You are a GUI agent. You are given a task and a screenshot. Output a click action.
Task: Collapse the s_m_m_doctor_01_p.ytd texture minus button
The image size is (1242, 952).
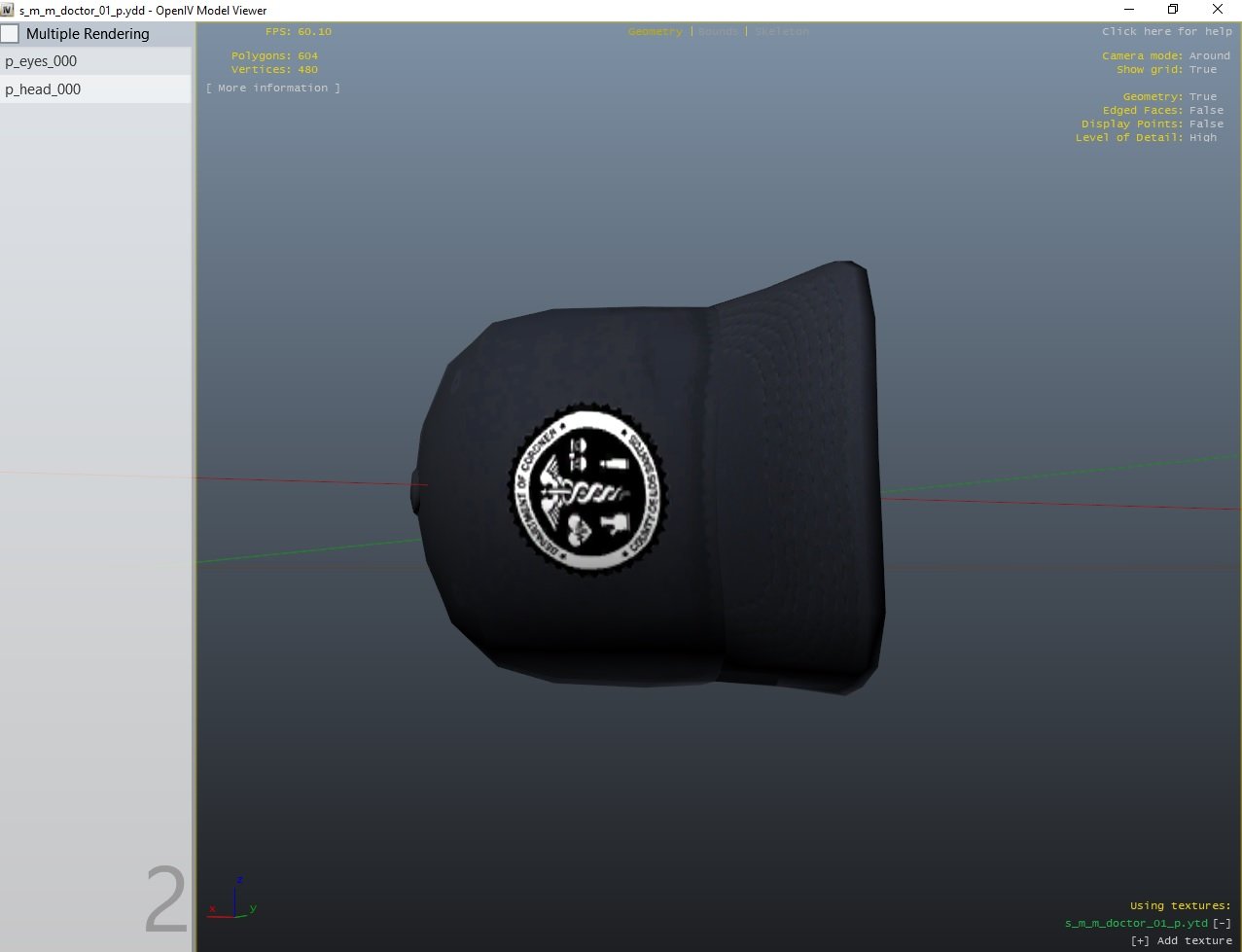(1222, 924)
